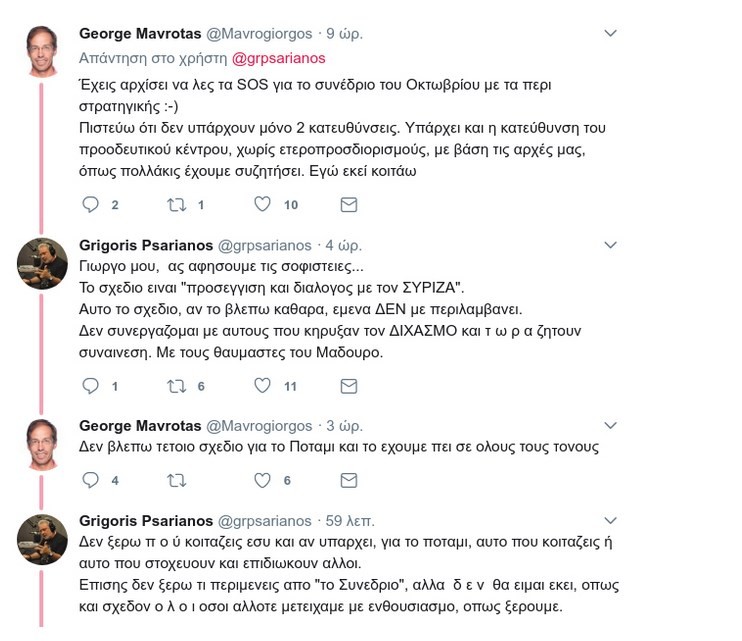This screenshot has height=641, width=742.
Task: Click Grigoris Psarianos avatar on 4 ώρ. tweet
Action: (x=42, y=264)
